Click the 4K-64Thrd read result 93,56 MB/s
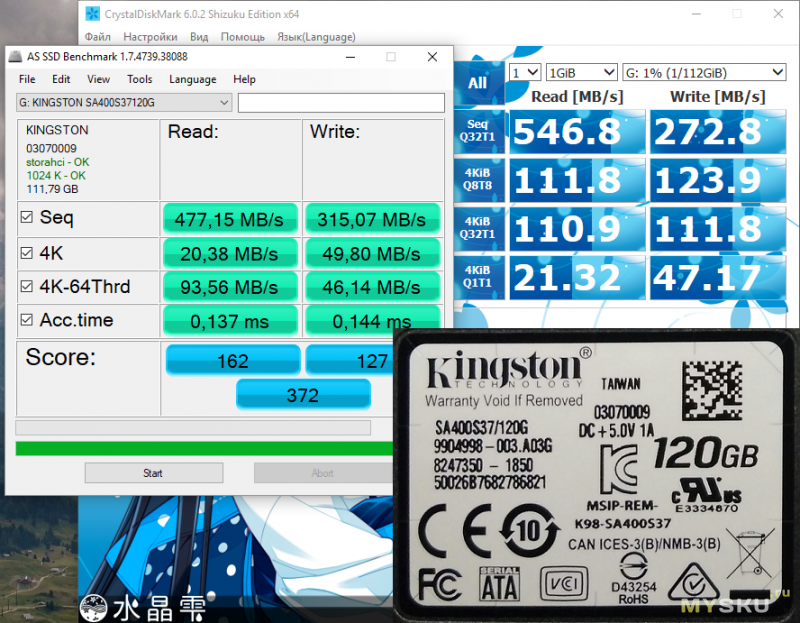The width and height of the screenshot is (800, 623). [x=230, y=287]
